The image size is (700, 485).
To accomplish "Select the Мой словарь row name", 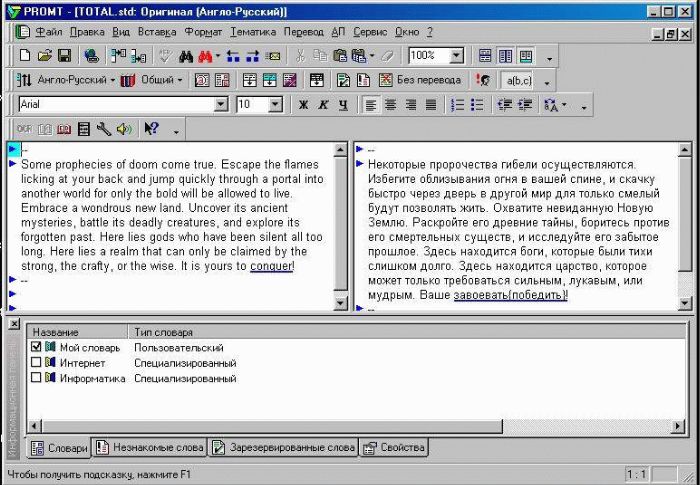I will point(90,347).
